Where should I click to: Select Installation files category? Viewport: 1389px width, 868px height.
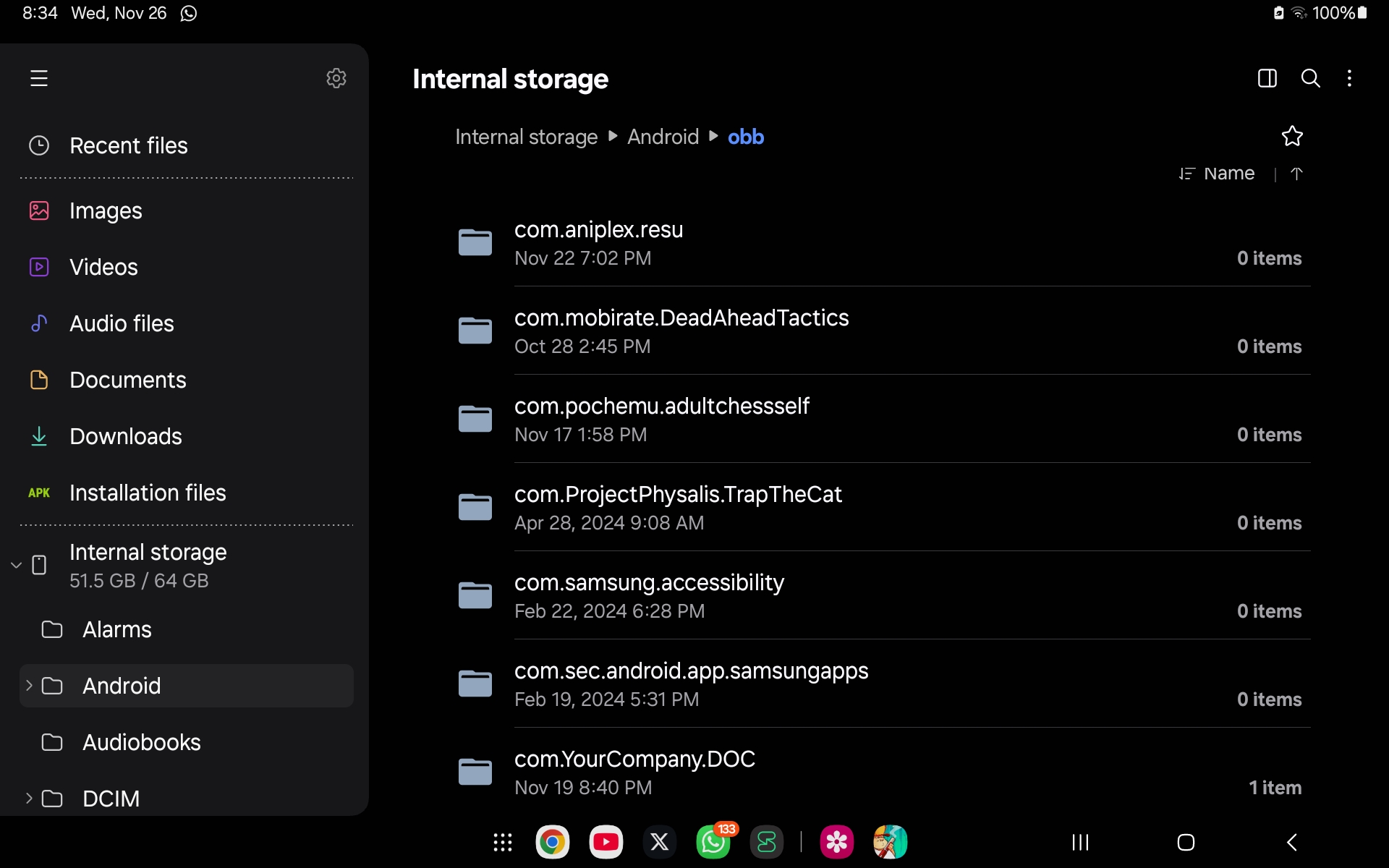[148, 493]
